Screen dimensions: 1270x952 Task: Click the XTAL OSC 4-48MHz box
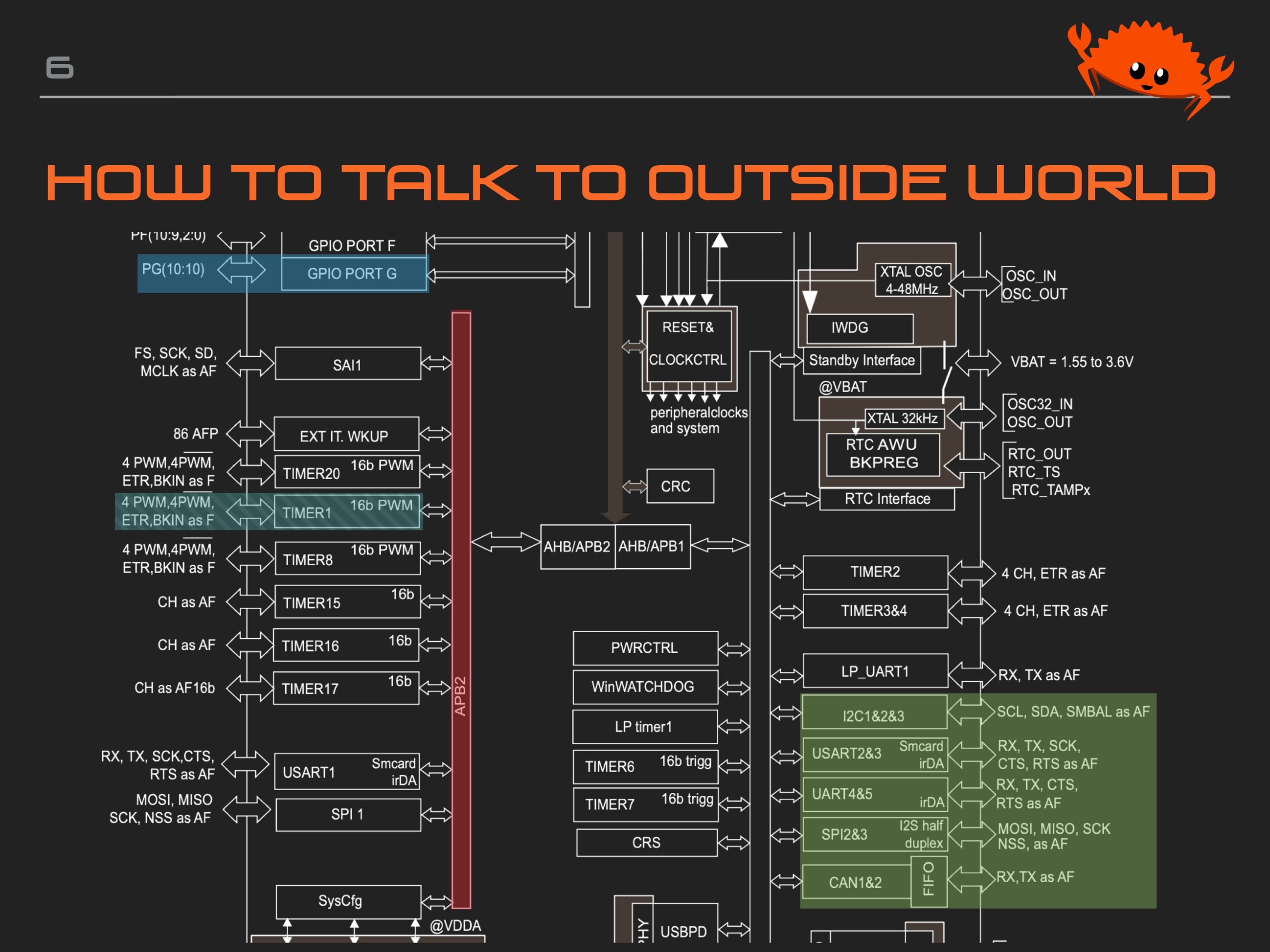pyautogui.click(x=912, y=280)
